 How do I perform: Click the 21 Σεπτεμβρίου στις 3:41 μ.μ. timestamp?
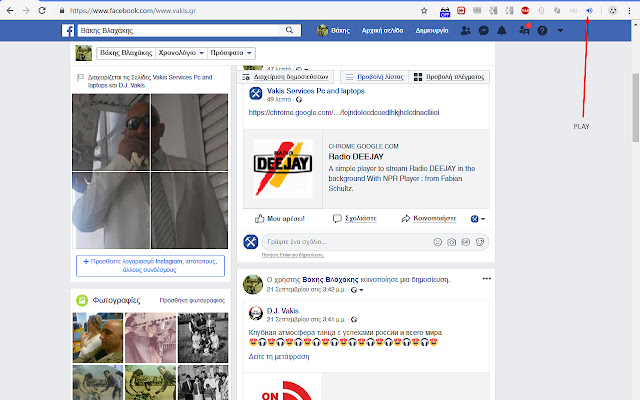click(306, 320)
